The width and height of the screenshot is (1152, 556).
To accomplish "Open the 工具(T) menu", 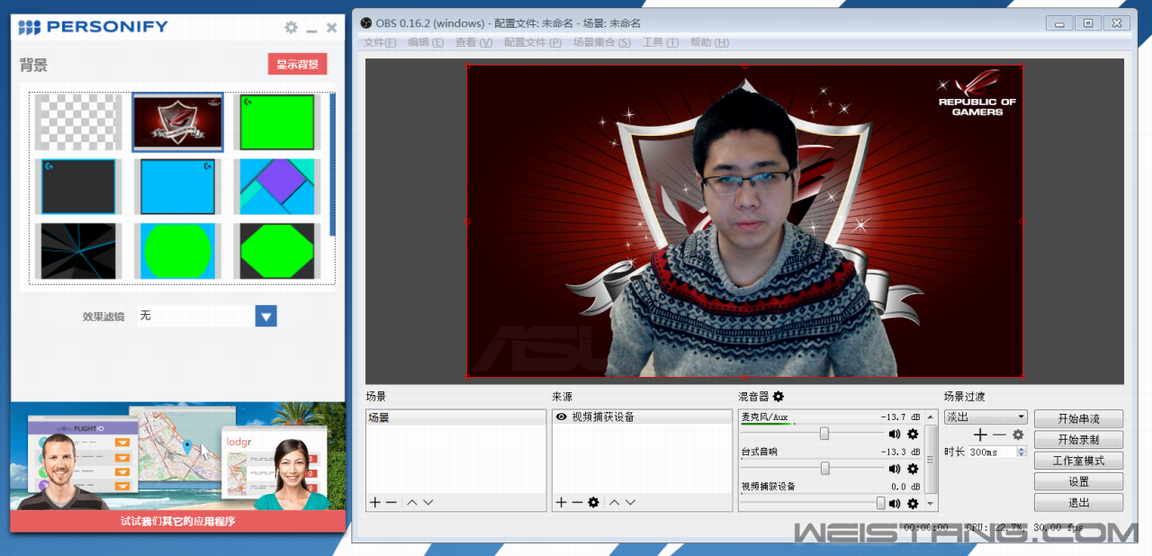I will (x=660, y=43).
